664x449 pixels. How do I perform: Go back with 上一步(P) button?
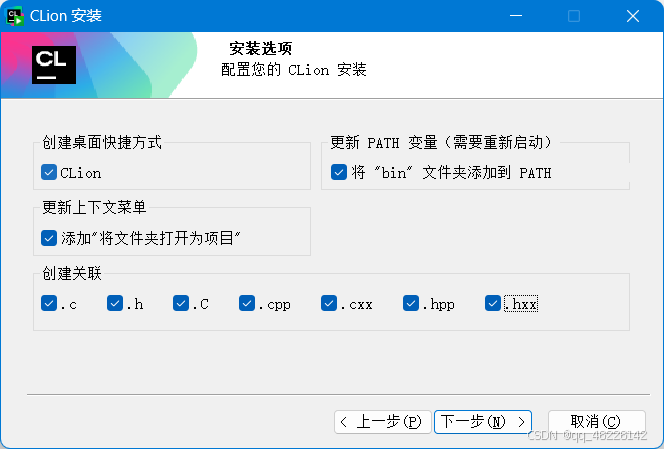coord(383,422)
